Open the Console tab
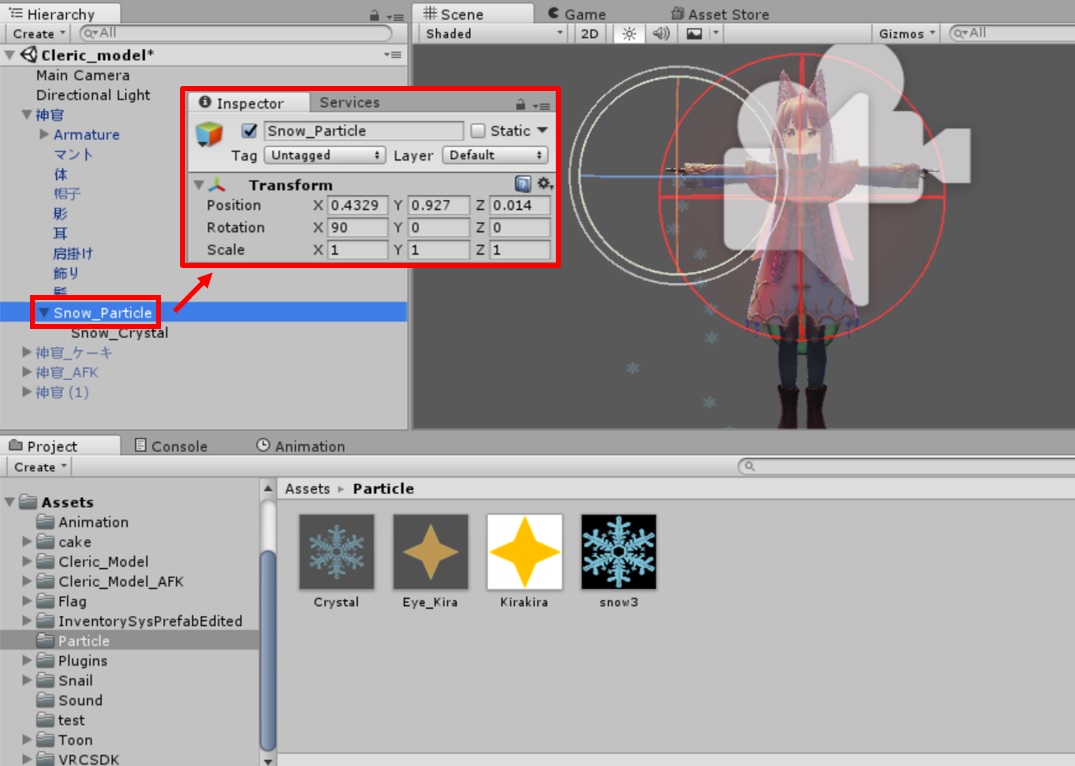 coord(170,446)
